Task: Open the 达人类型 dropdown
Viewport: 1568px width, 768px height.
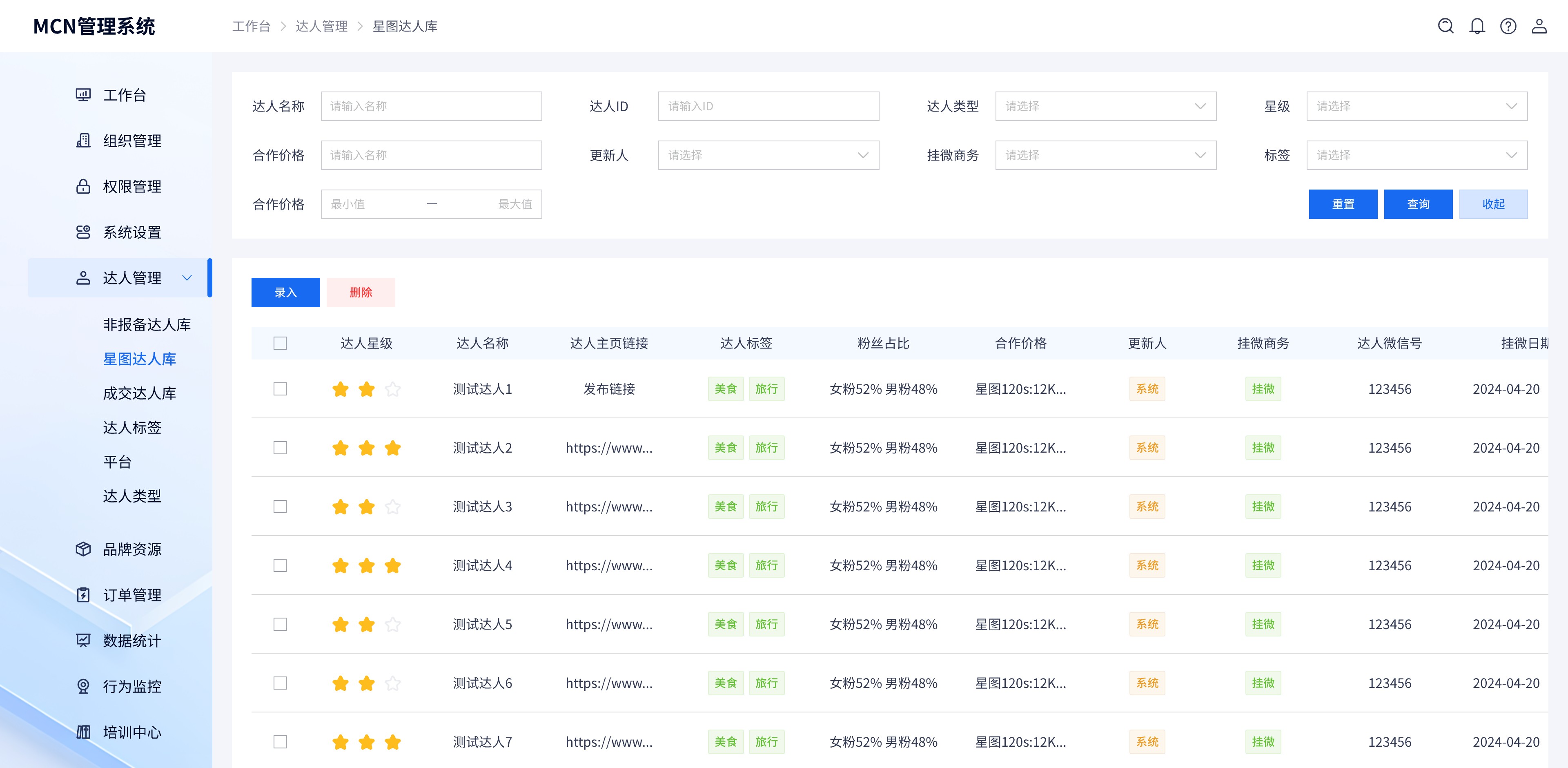Action: coord(1105,106)
